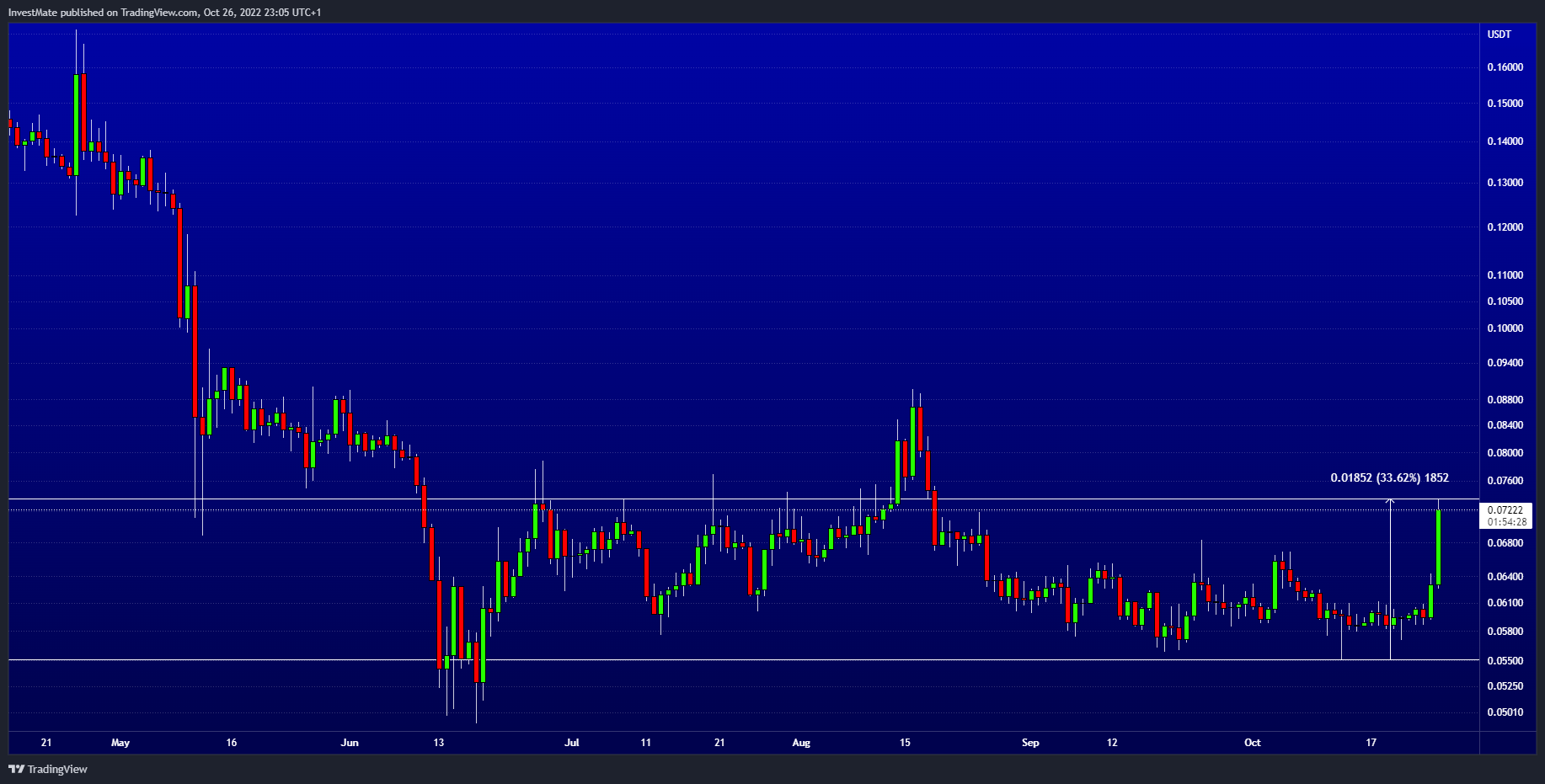Click the mid-August peak red candle
Image resolution: width=1545 pixels, height=784 pixels.
pos(920,429)
